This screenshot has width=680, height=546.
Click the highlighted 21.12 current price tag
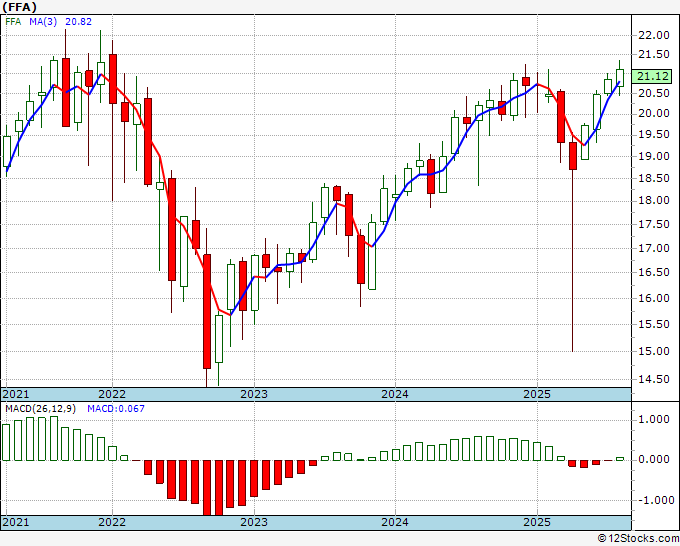click(652, 76)
